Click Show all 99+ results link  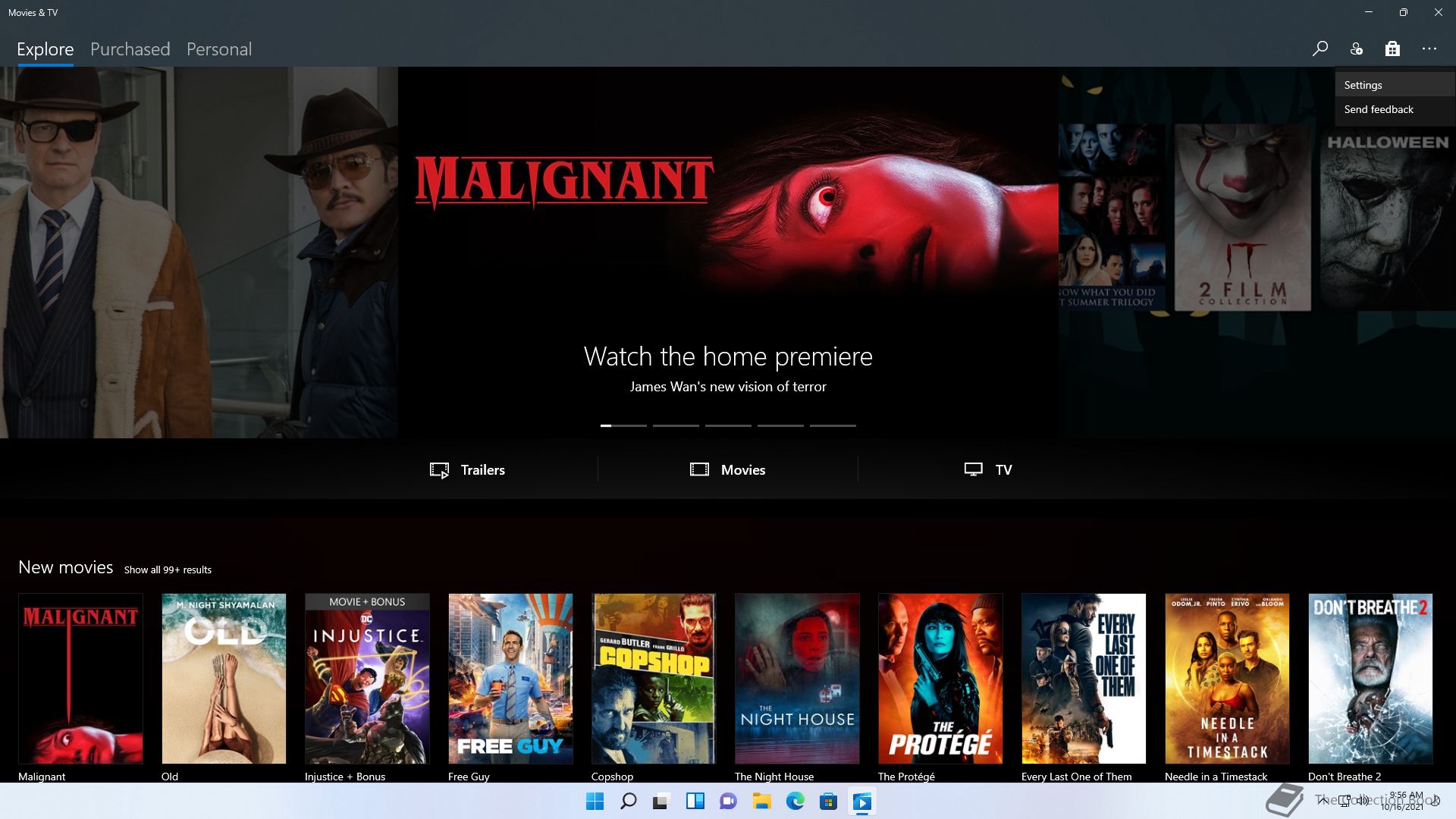[168, 570]
